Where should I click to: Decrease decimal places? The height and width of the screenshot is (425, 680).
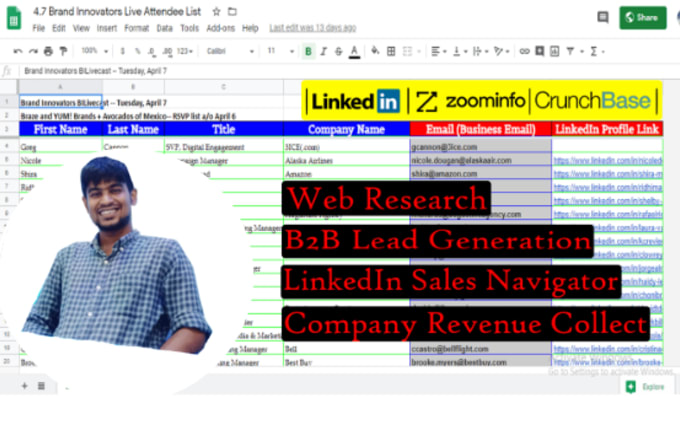click(x=152, y=51)
